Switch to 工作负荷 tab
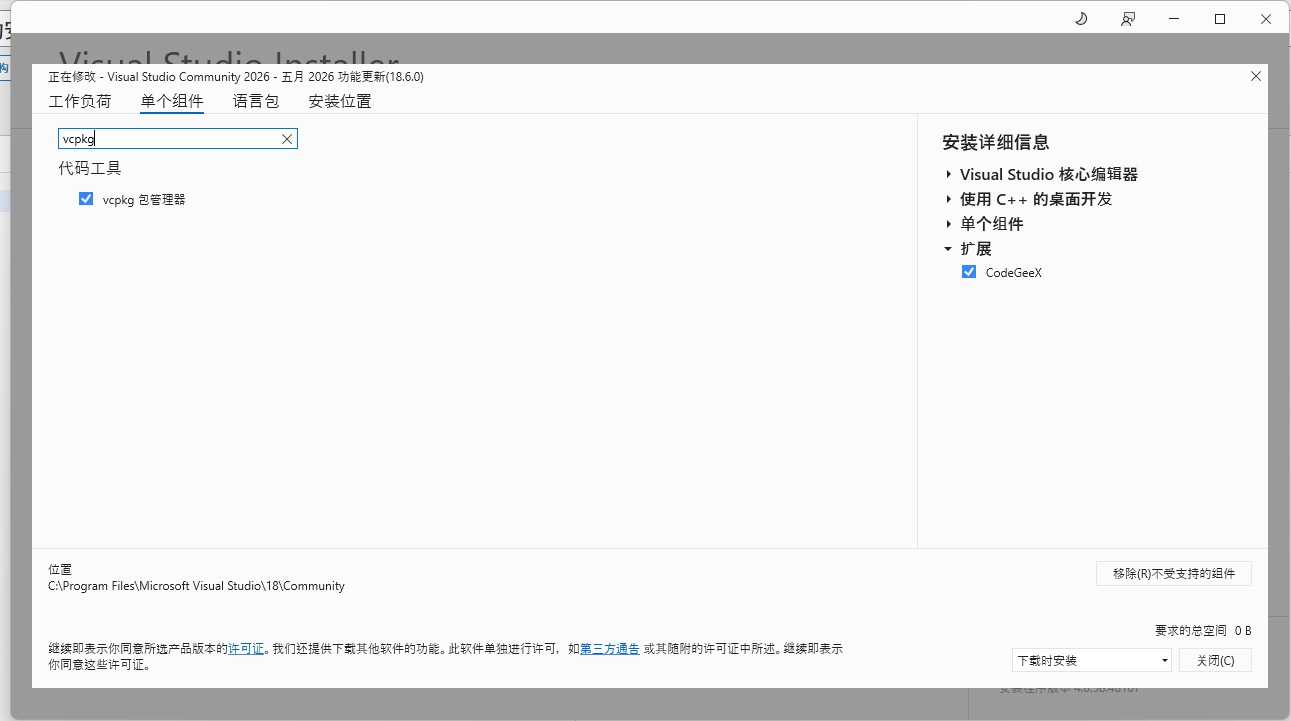Screen dimensions: 1291x721 click(80, 101)
